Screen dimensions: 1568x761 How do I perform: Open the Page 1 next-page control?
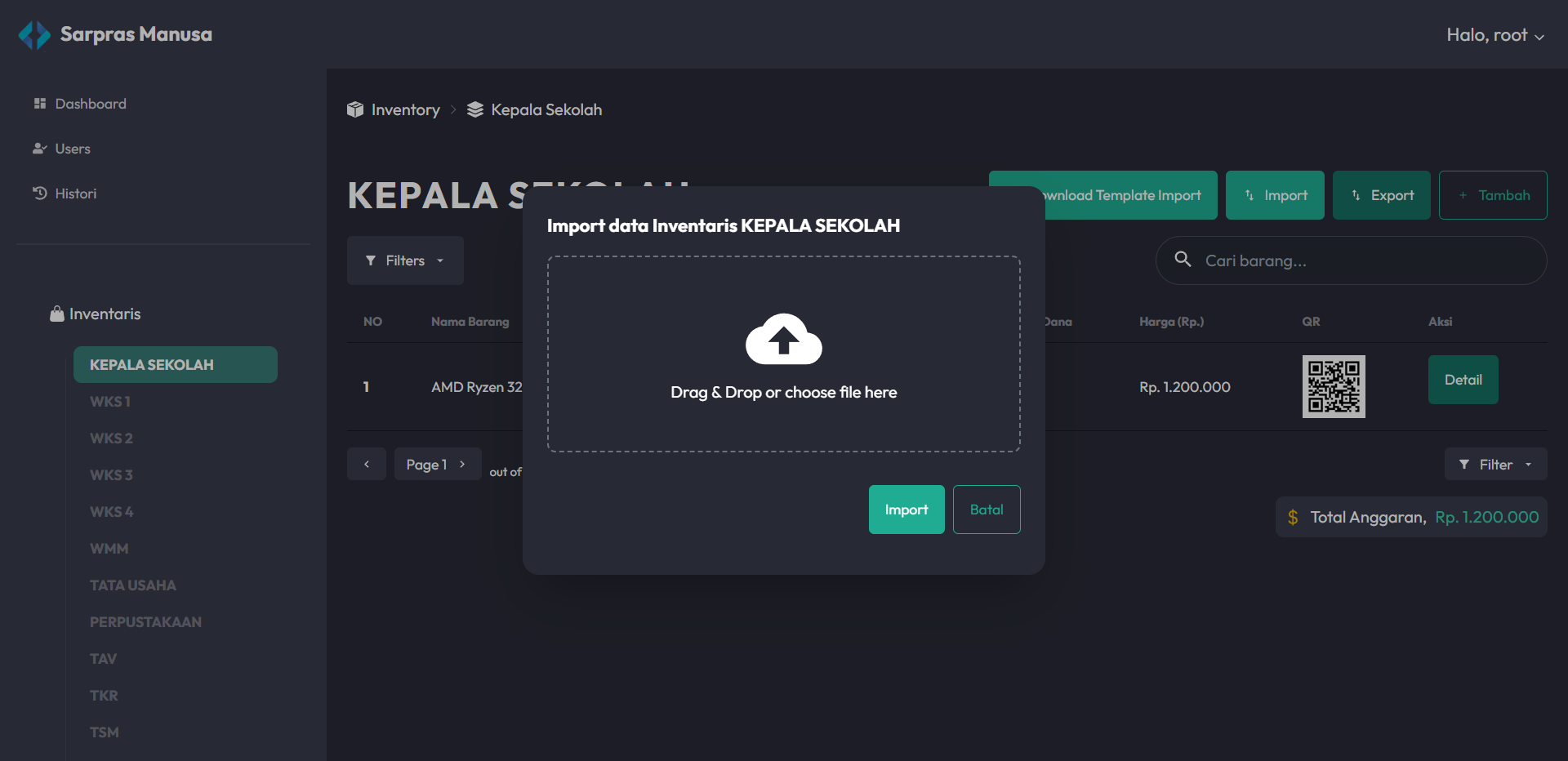[438, 464]
